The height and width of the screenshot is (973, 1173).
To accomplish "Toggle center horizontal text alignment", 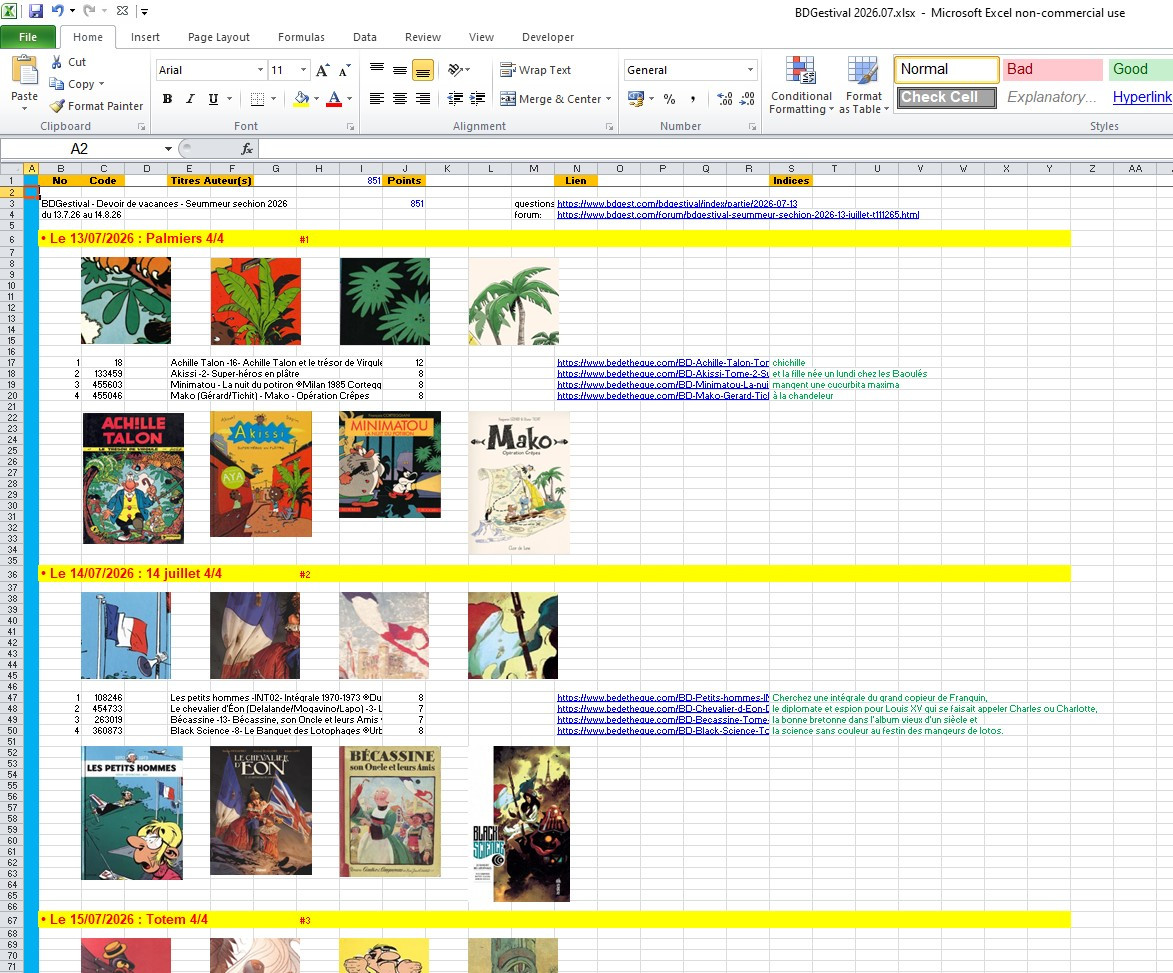I will pos(400,99).
